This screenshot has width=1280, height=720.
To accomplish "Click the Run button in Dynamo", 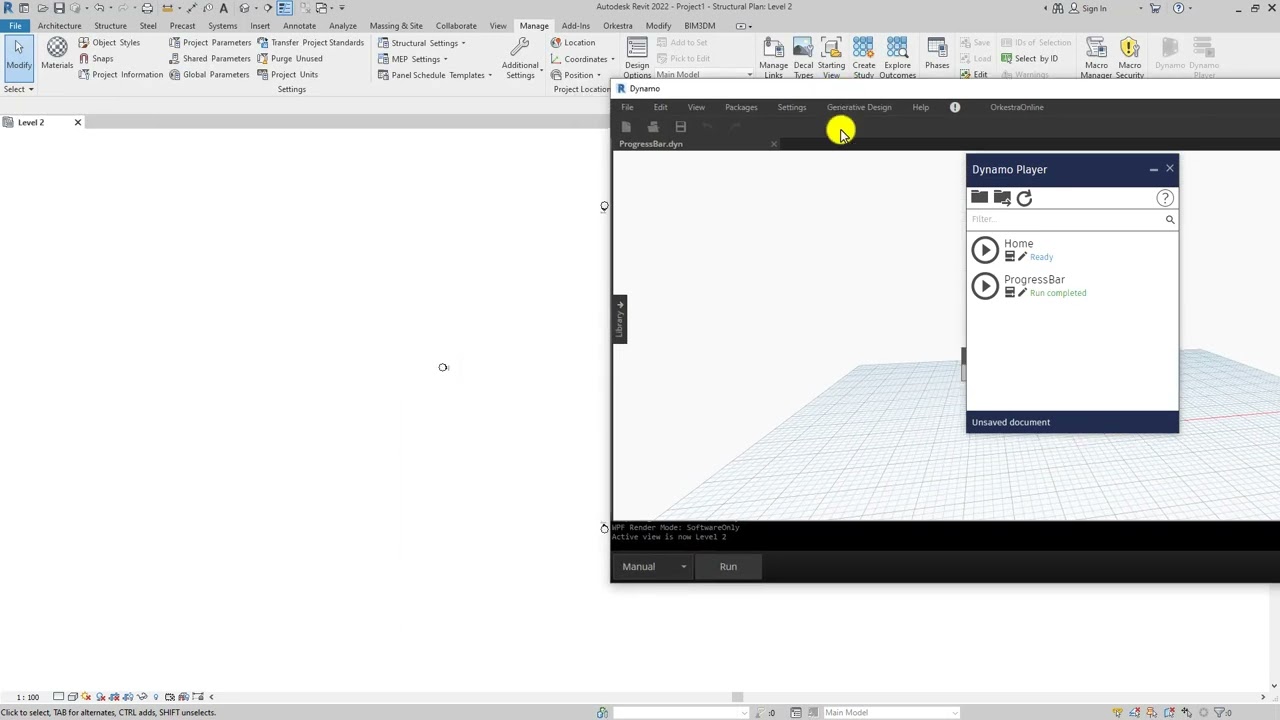I will 728,567.
